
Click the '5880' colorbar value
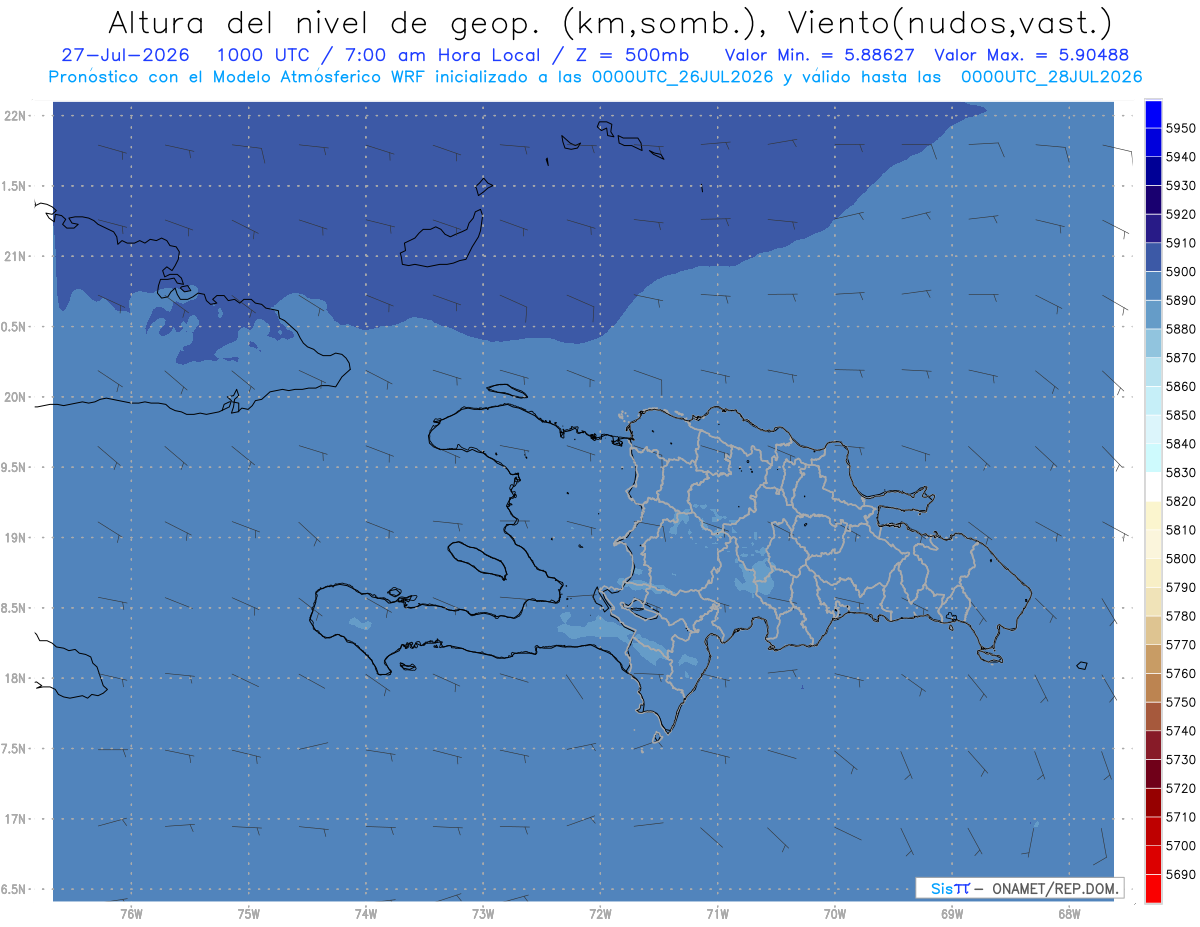[1180, 329]
